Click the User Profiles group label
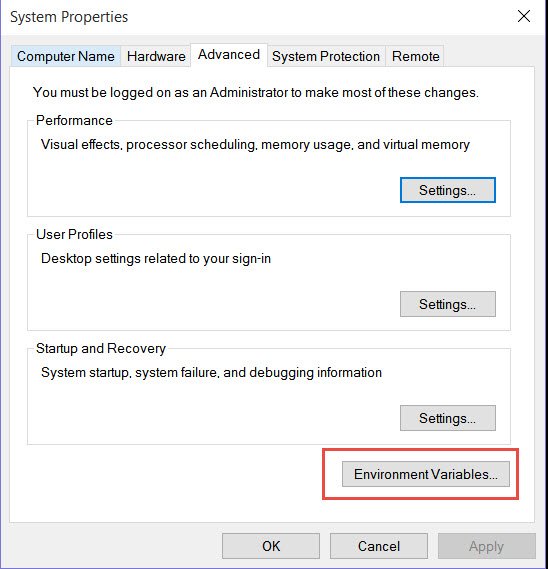Screen dimensions: 548x569 tap(74, 234)
